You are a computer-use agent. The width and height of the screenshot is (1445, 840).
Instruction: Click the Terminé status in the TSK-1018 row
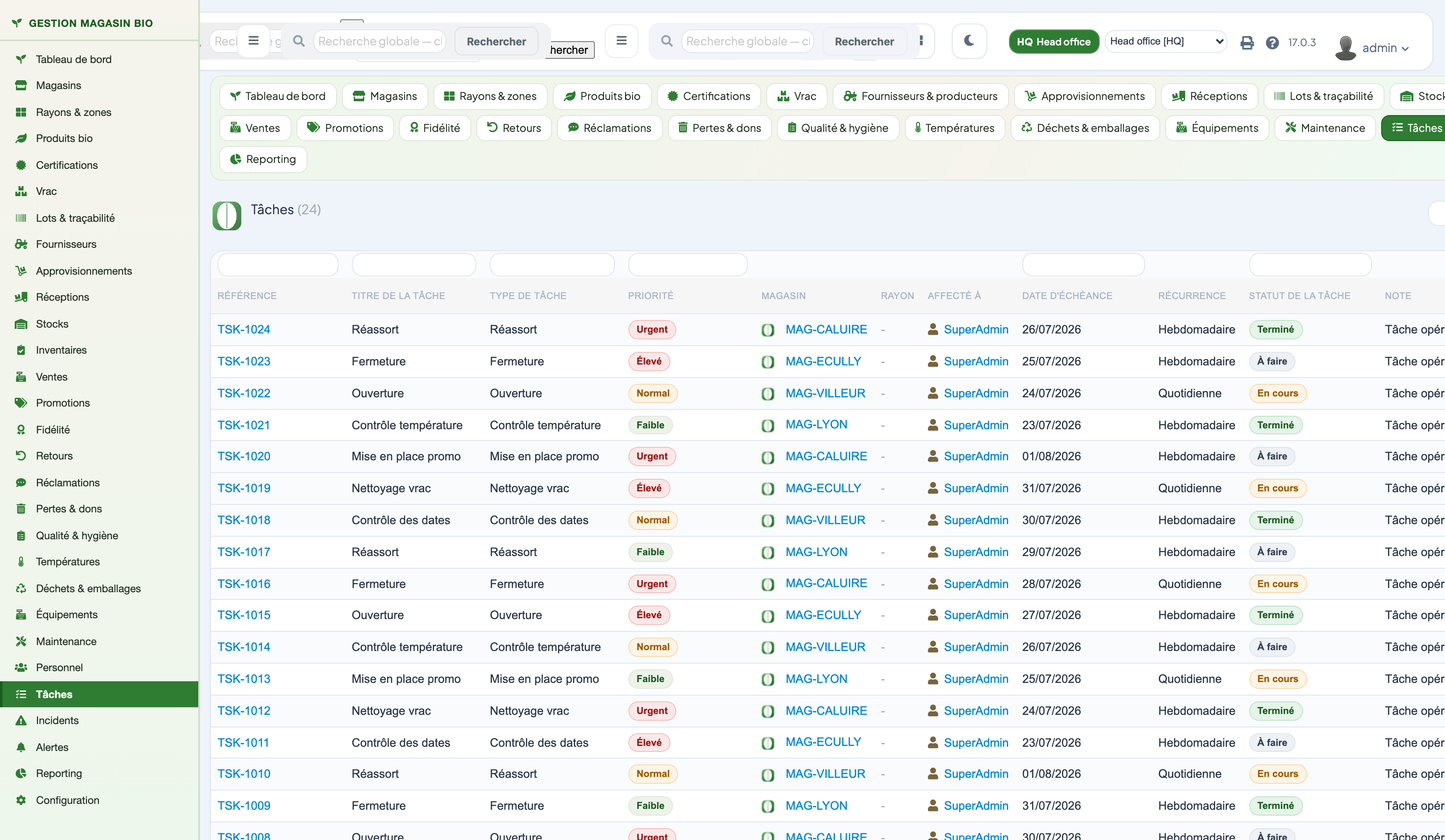[x=1275, y=521]
